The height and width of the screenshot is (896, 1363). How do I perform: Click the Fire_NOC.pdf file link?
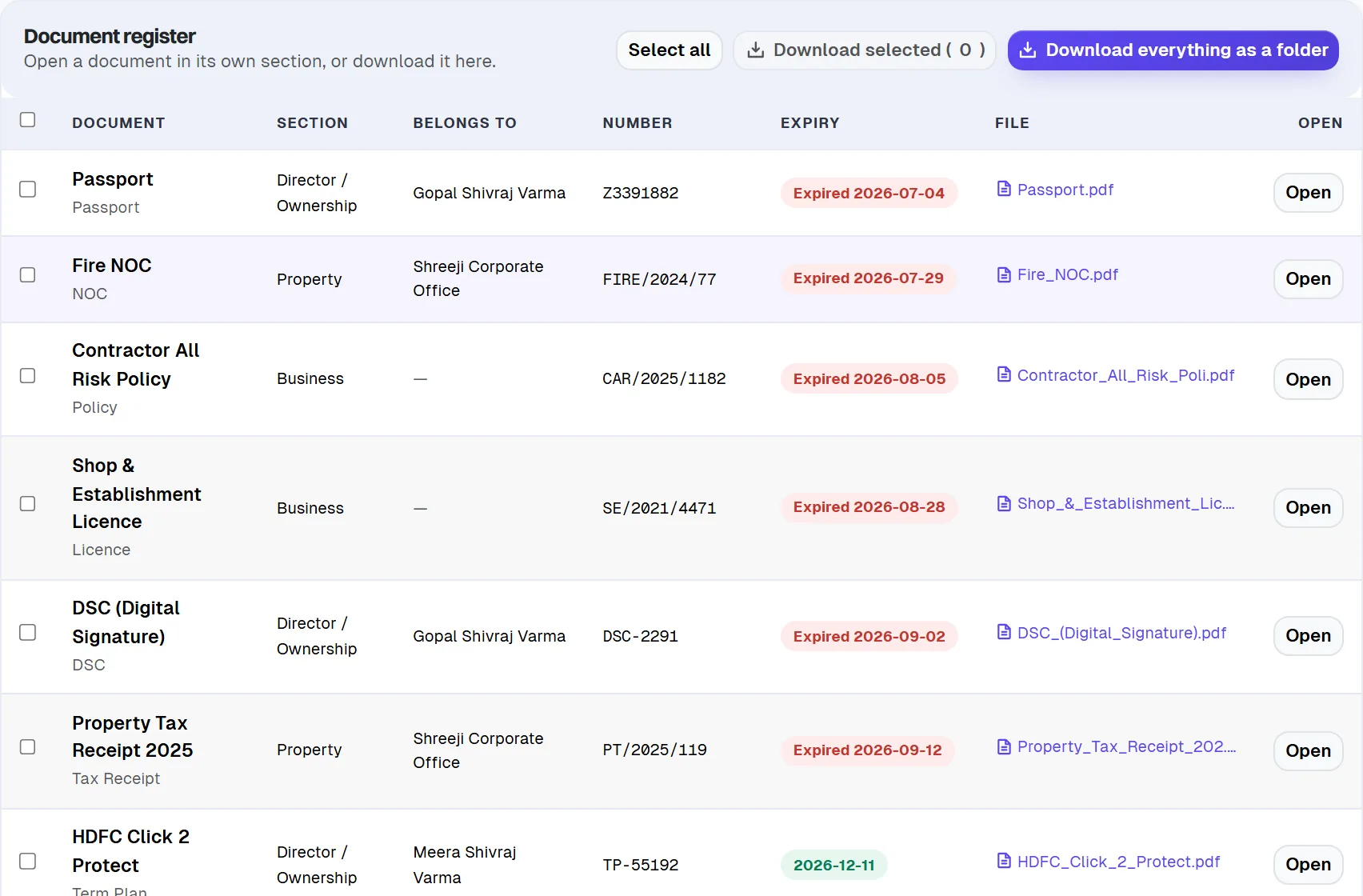click(1068, 275)
